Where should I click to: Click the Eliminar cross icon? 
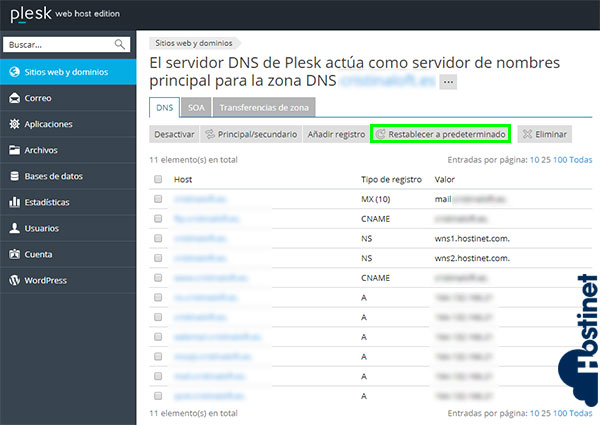pyautogui.click(x=527, y=134)
